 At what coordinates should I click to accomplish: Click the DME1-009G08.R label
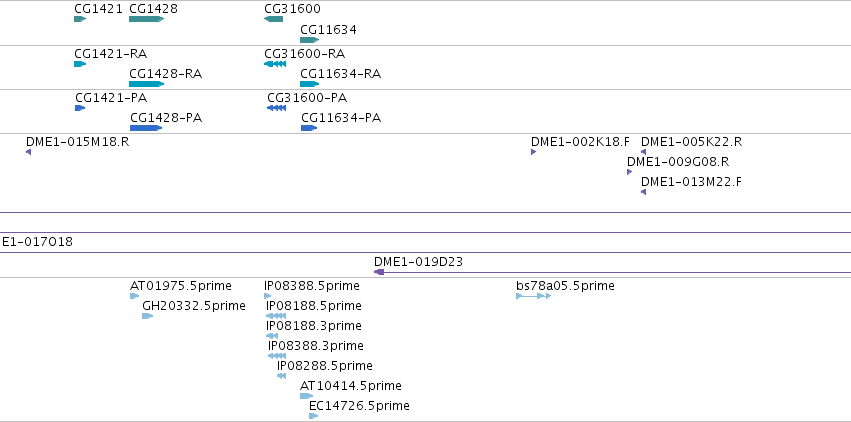678,162
